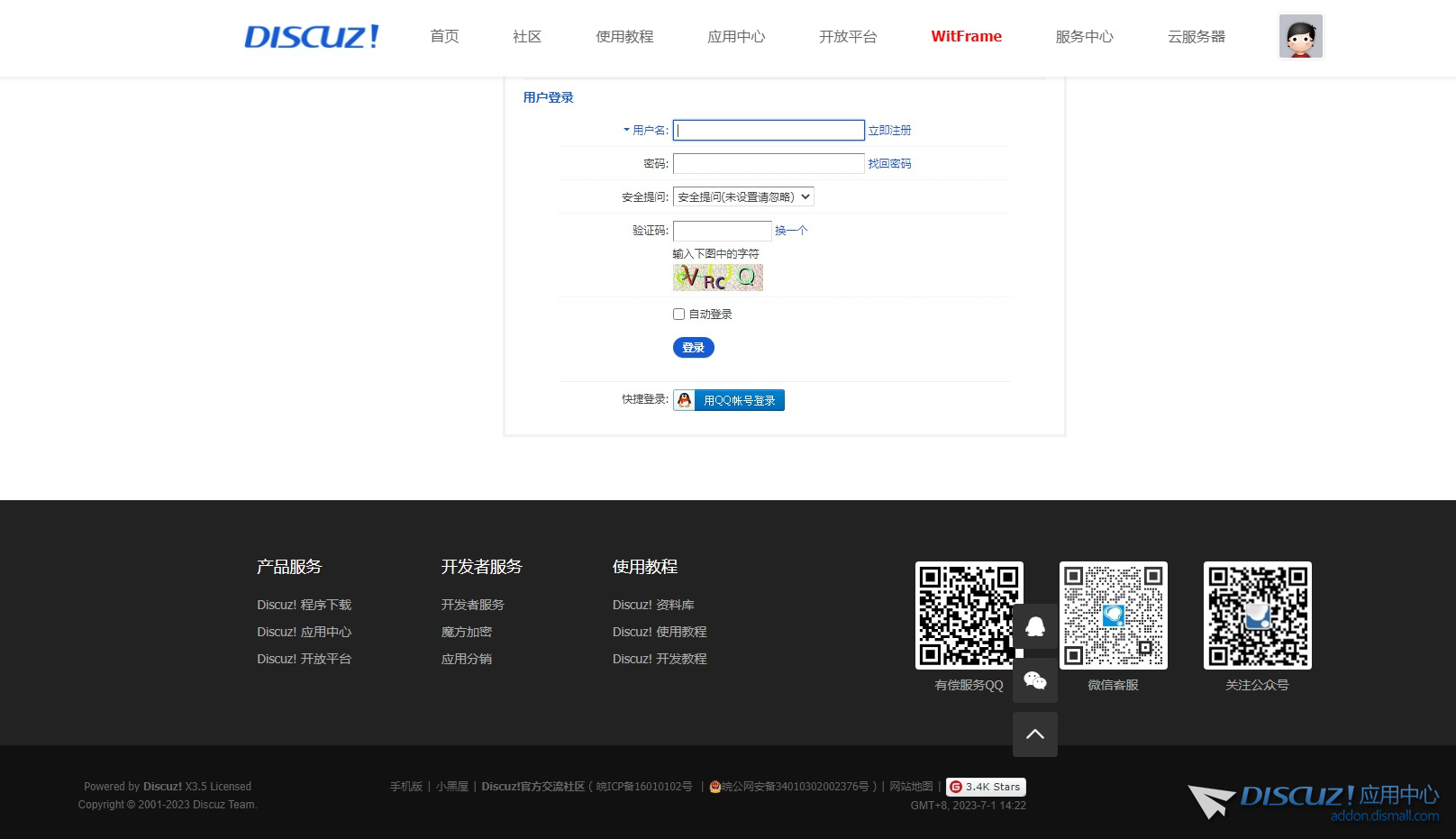Open the WeChat chat floating icon
1456x839 pixels.
(x=1034, y=680)
